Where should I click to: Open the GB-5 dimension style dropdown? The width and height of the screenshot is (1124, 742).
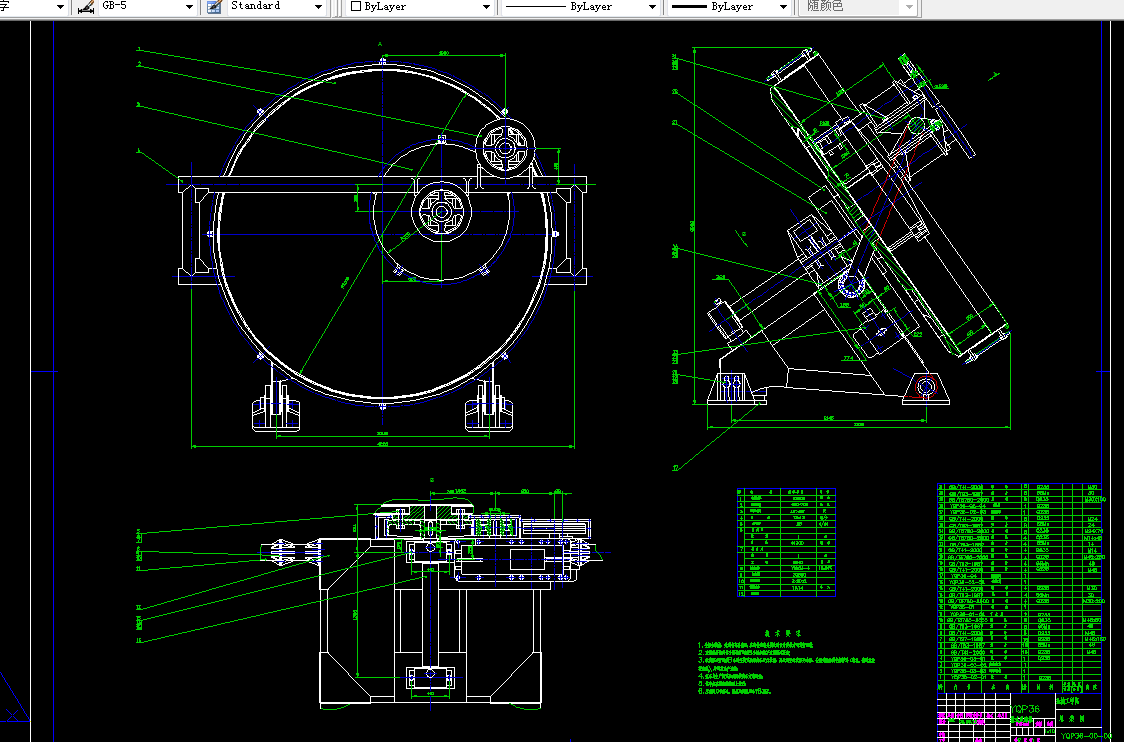tap(189, 6)
